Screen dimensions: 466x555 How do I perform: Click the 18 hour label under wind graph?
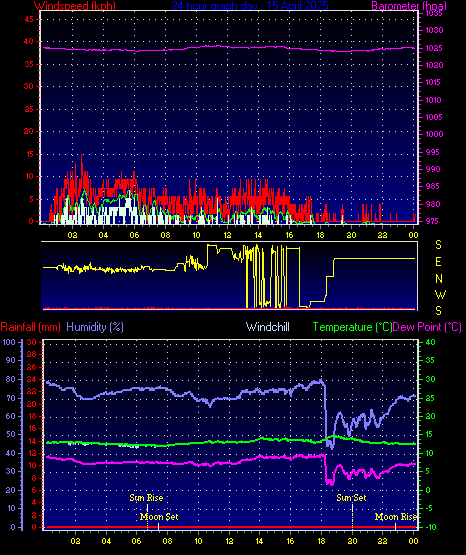(x=320, y=235)
